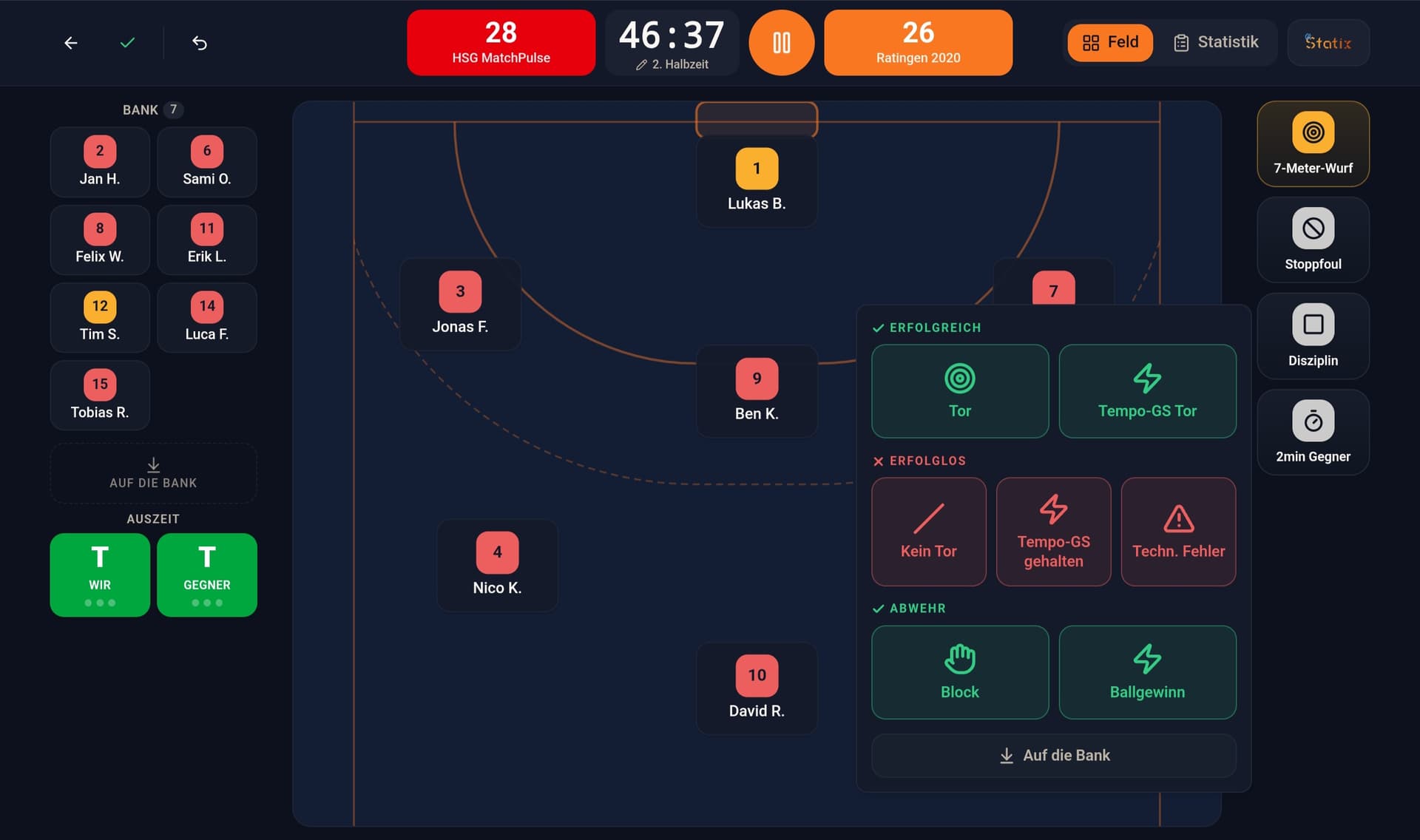The image size is (1420, 840).
Task: Click the undo arrow icon
Action: pos(200,43)
